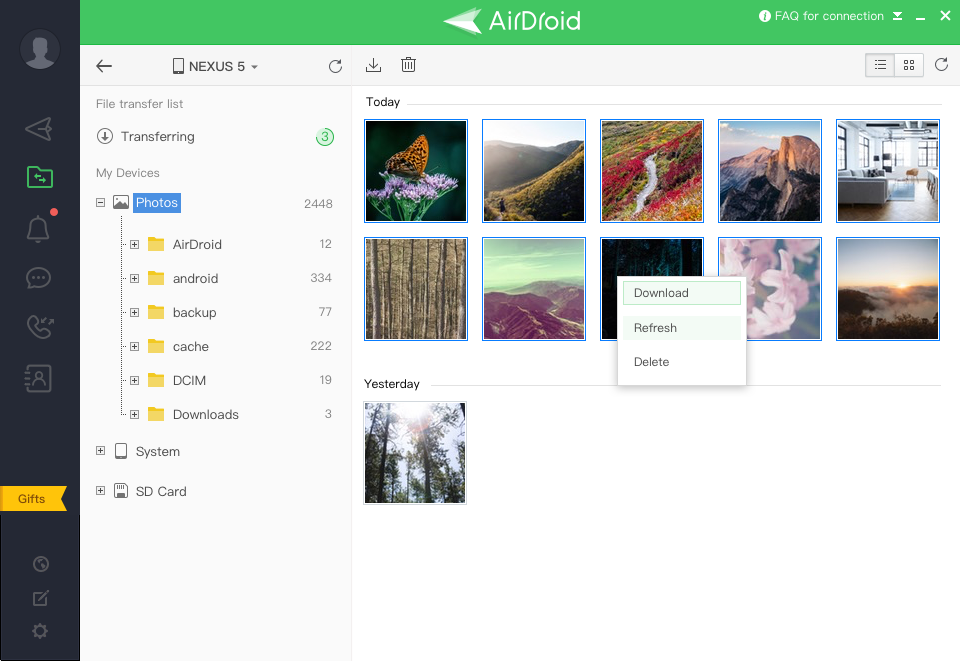
Task: Choose Refresh from the context menu
Action: pyautogui.click(x=681, y=327)
